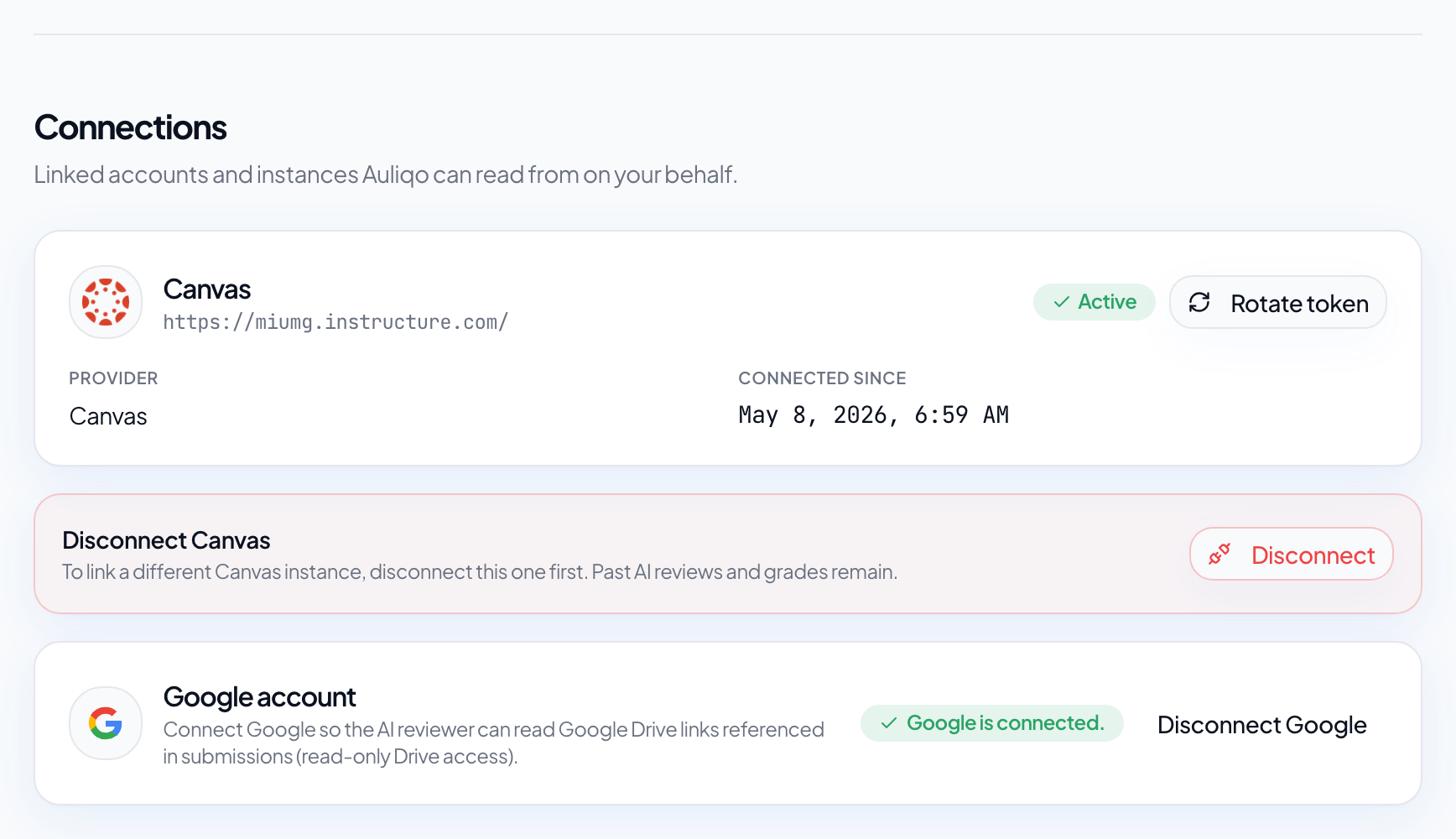Click the 'Disconnect Canvas' title
1456x839 pixels.
166,540
